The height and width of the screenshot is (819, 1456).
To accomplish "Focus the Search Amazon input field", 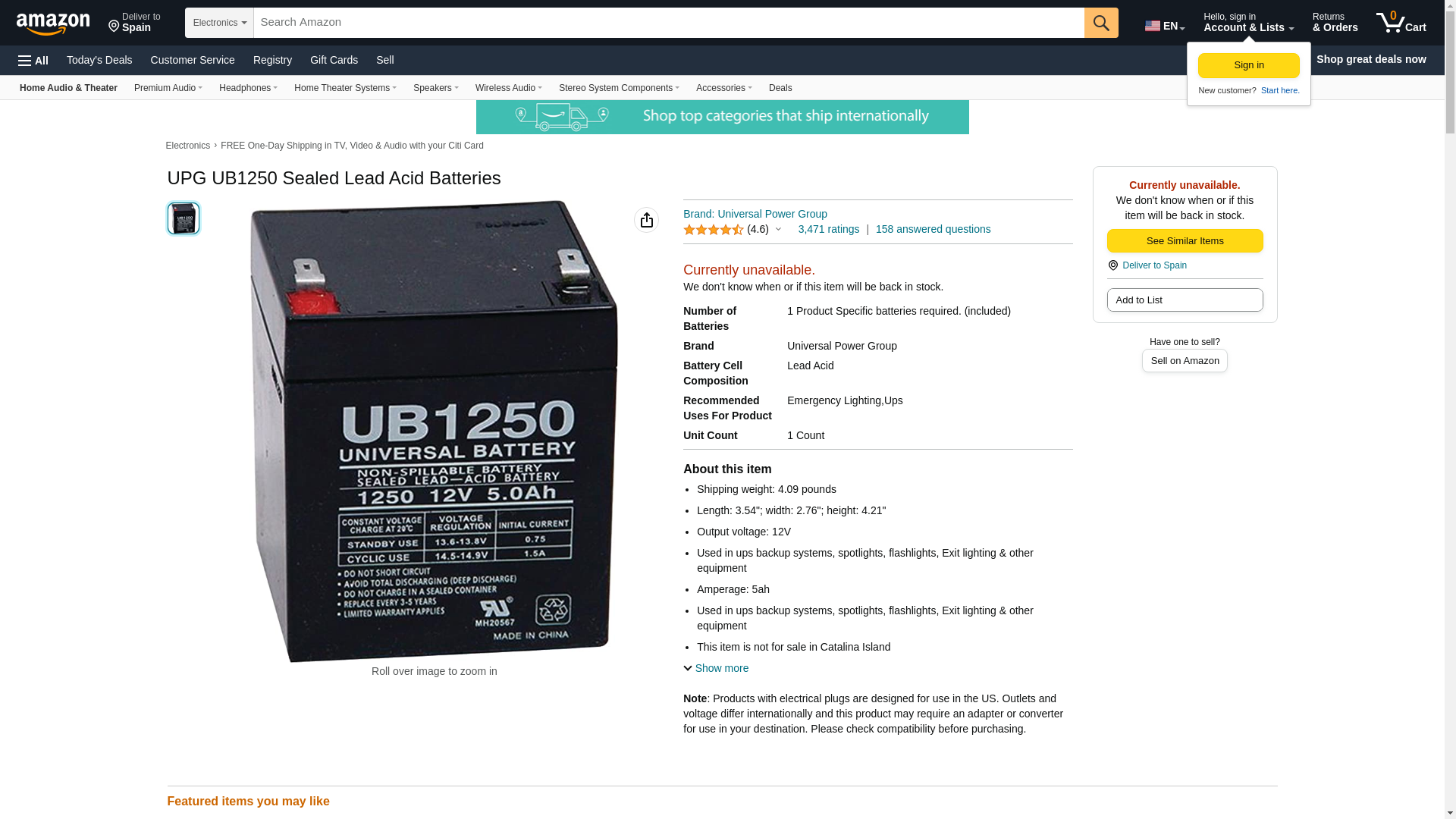I will 669,23.
